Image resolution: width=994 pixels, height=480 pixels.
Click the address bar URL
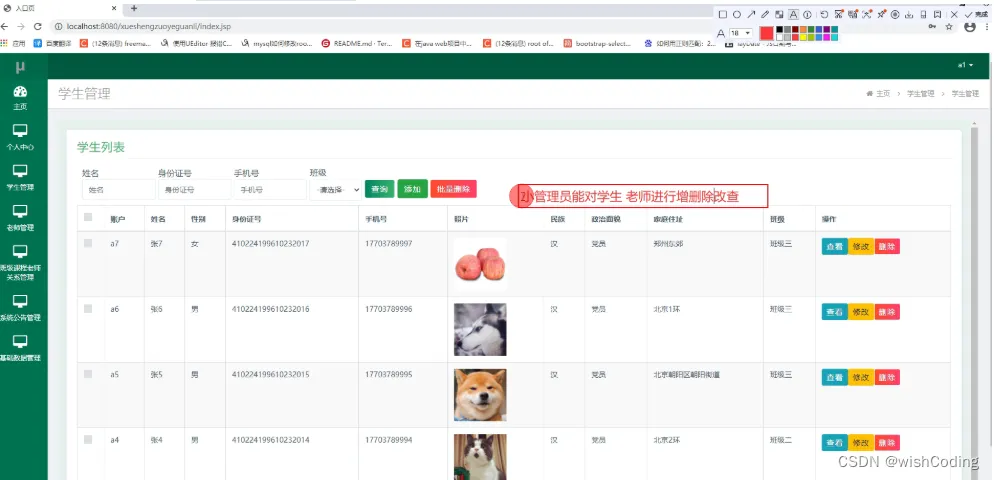point(148,27)
